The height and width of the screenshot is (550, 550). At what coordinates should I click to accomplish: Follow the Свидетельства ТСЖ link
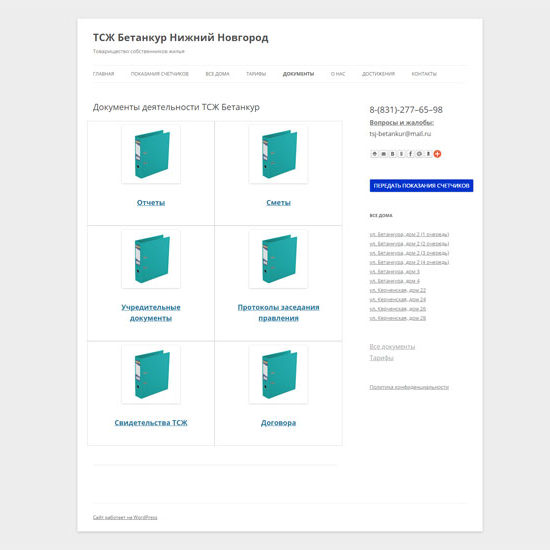pos(151,423)
